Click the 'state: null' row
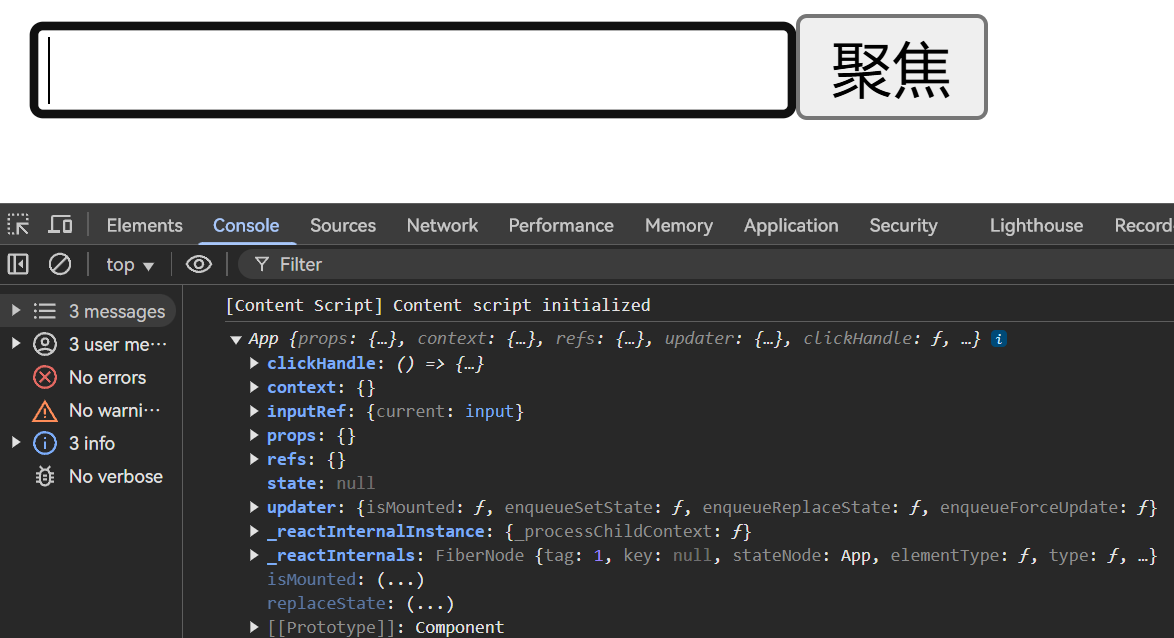This screenshot has height=638, width=1174. point(321,483)
